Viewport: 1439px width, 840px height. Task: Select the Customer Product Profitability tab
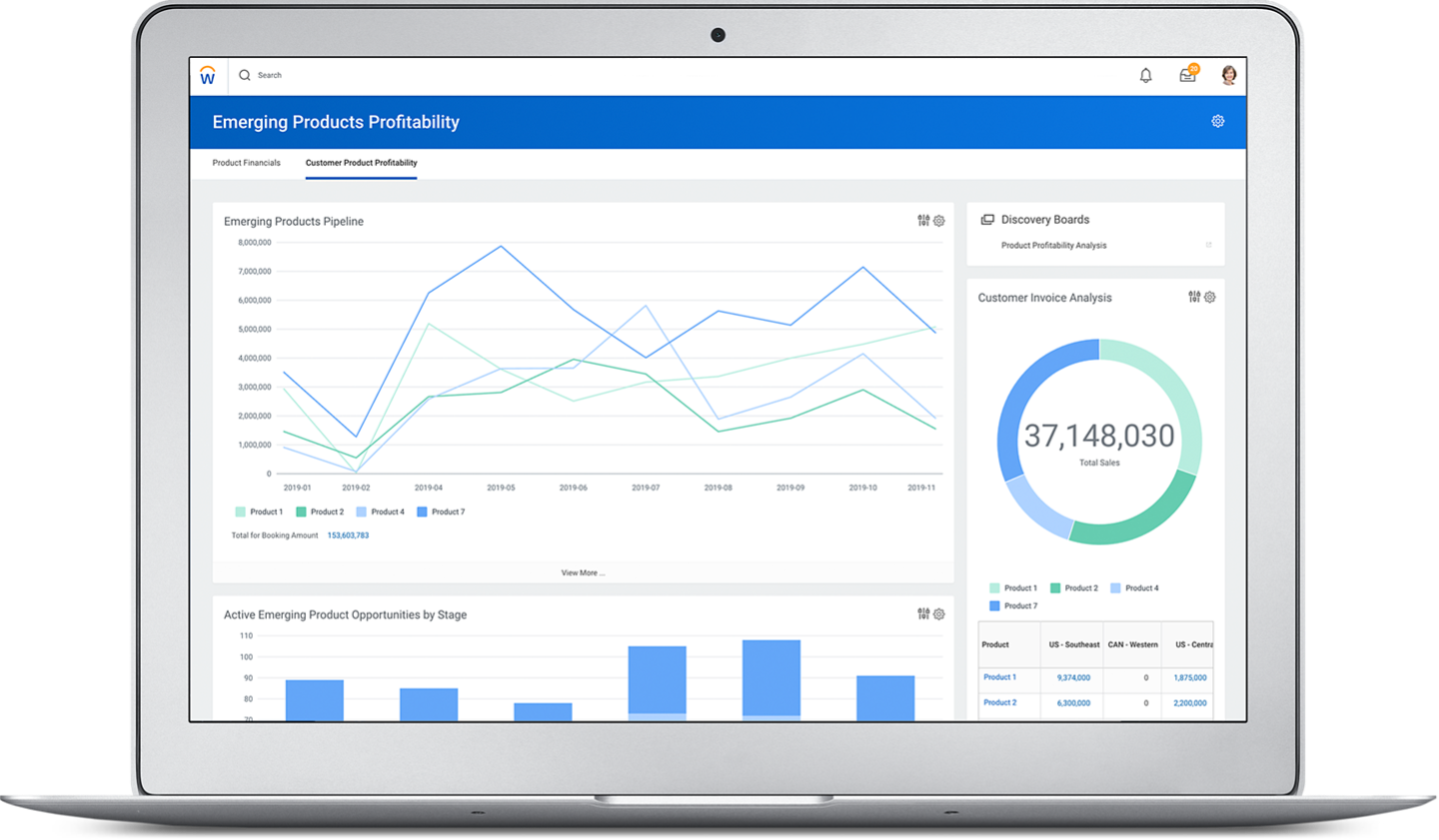click(361, 162)
